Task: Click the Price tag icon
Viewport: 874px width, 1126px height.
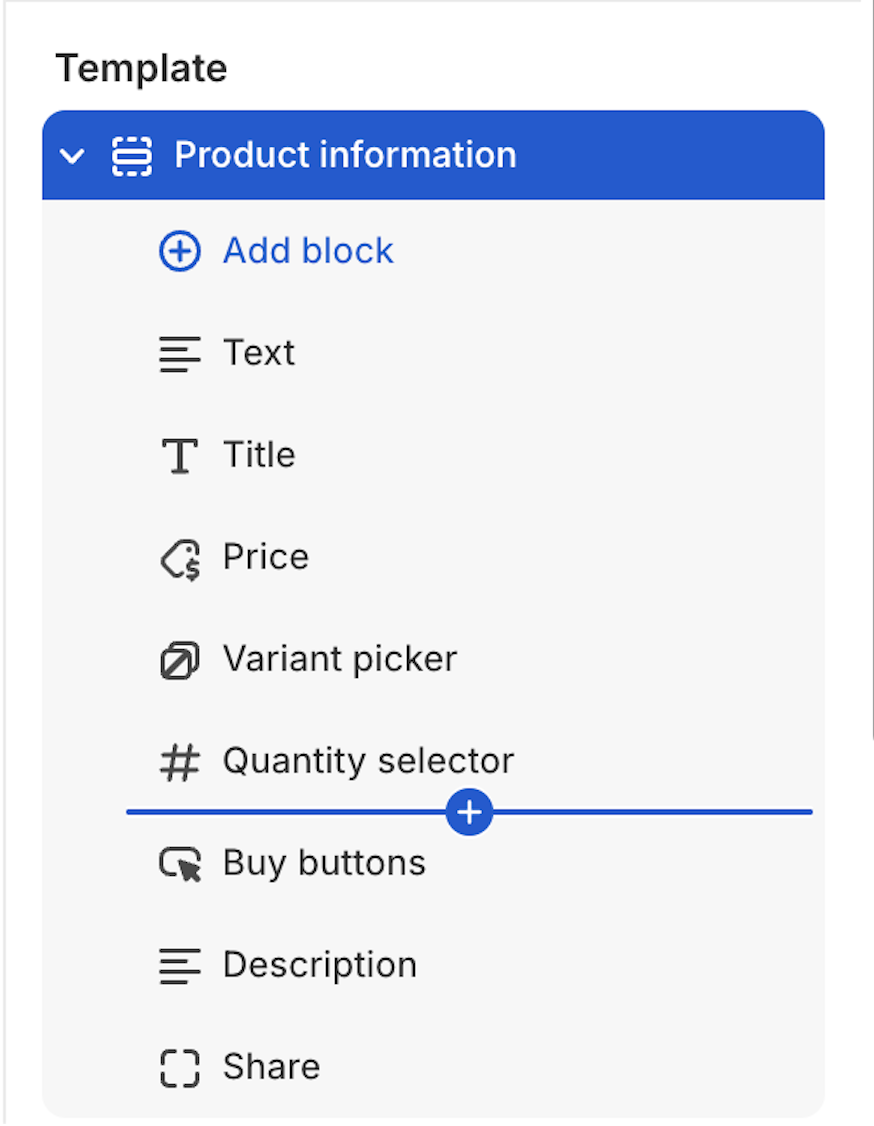Action: pos(180,558)
